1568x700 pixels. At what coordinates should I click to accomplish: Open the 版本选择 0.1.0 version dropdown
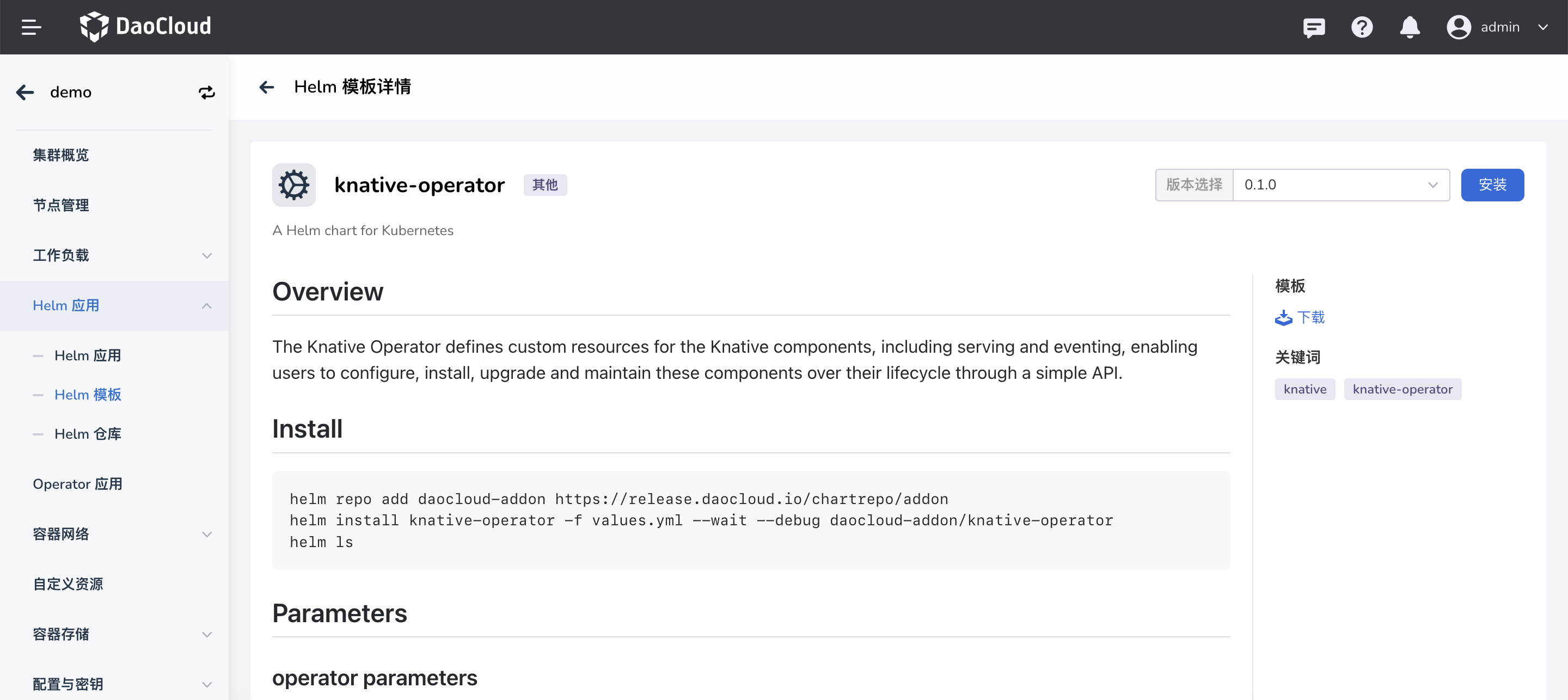[x=1341, y=185]
